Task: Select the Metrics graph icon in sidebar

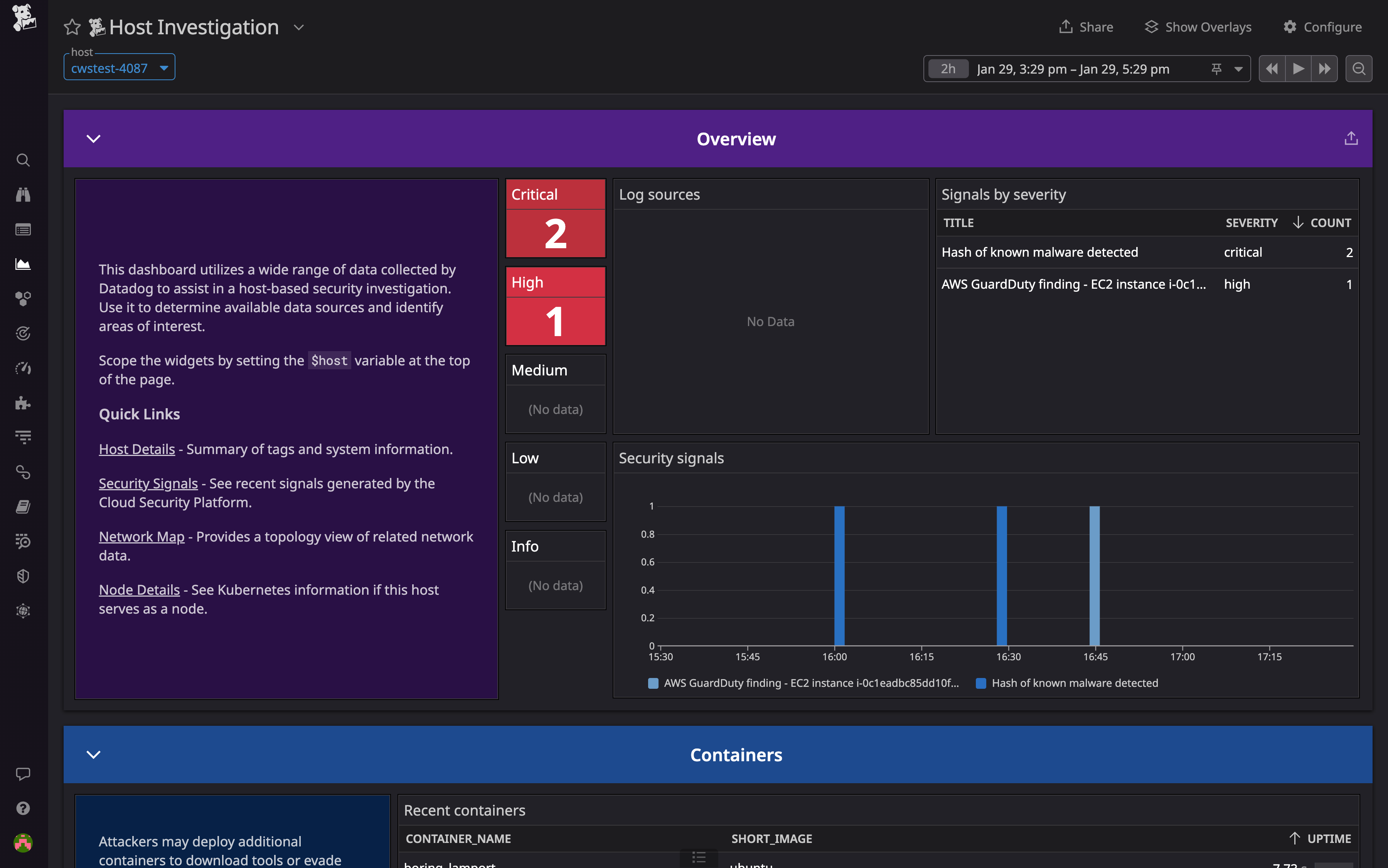Action: [23, 264]
